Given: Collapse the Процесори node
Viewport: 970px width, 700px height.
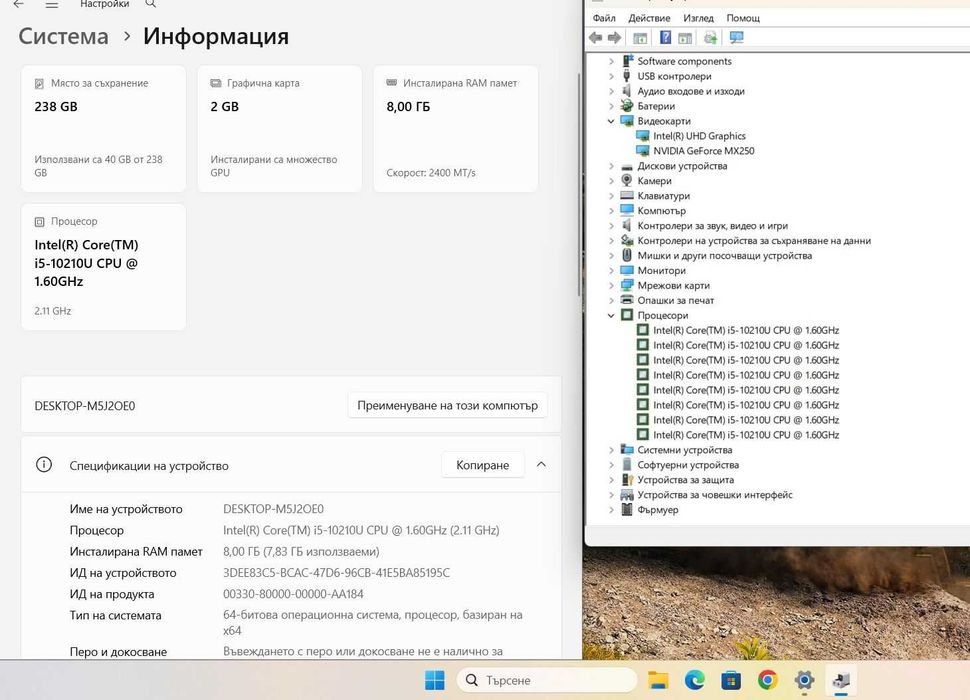Looking at the screenshot, I should 611,315.
